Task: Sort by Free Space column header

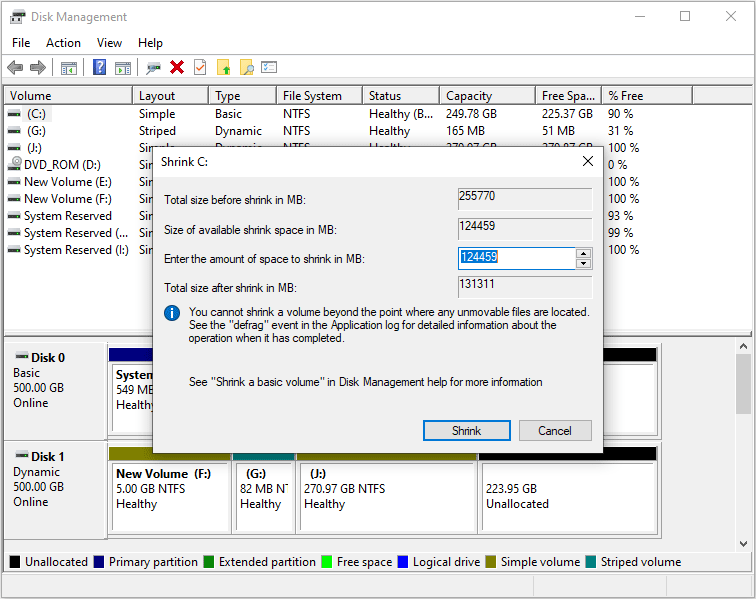Action: click(568, 95)
